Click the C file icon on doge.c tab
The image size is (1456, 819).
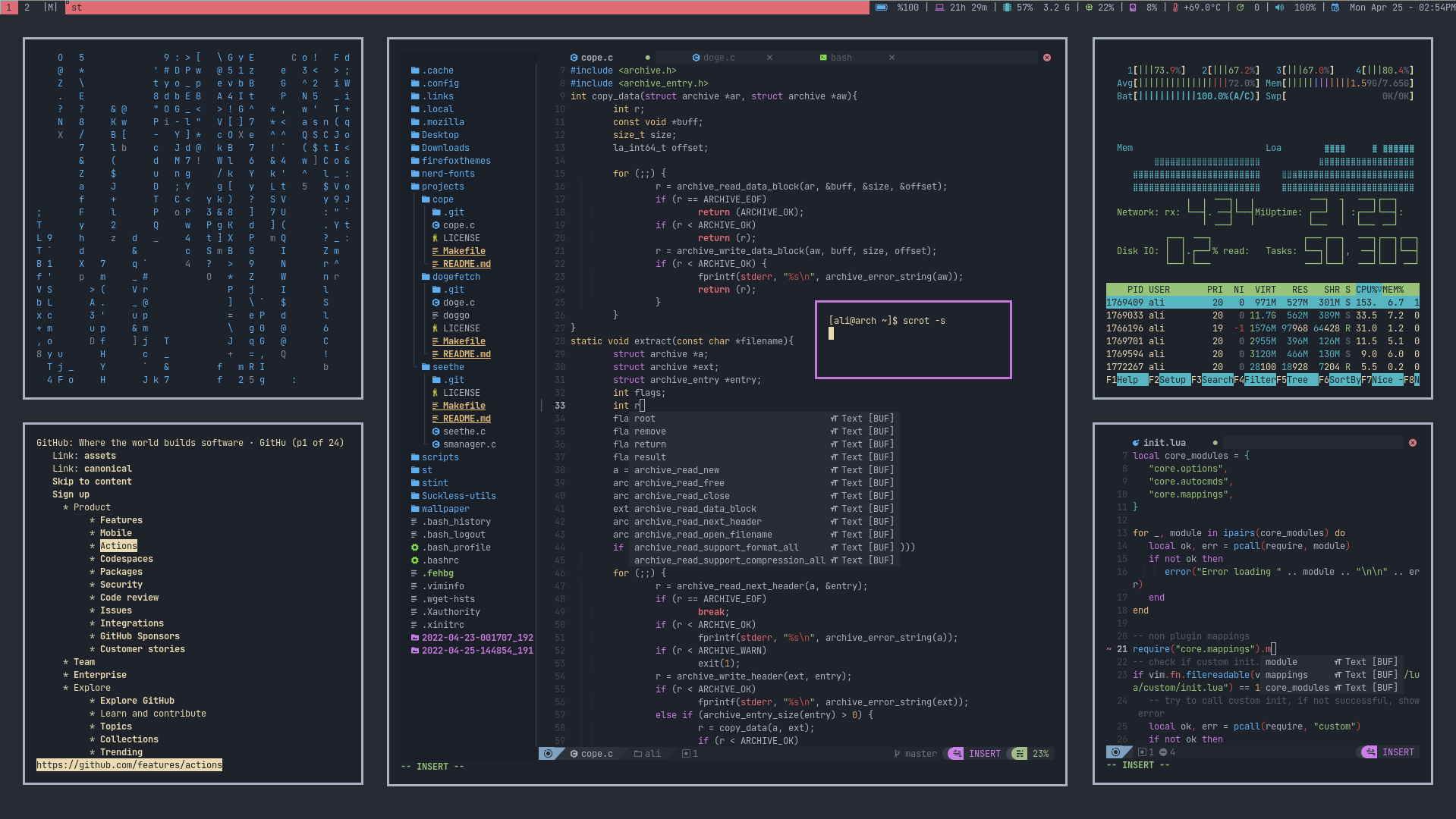coord(697,58)
